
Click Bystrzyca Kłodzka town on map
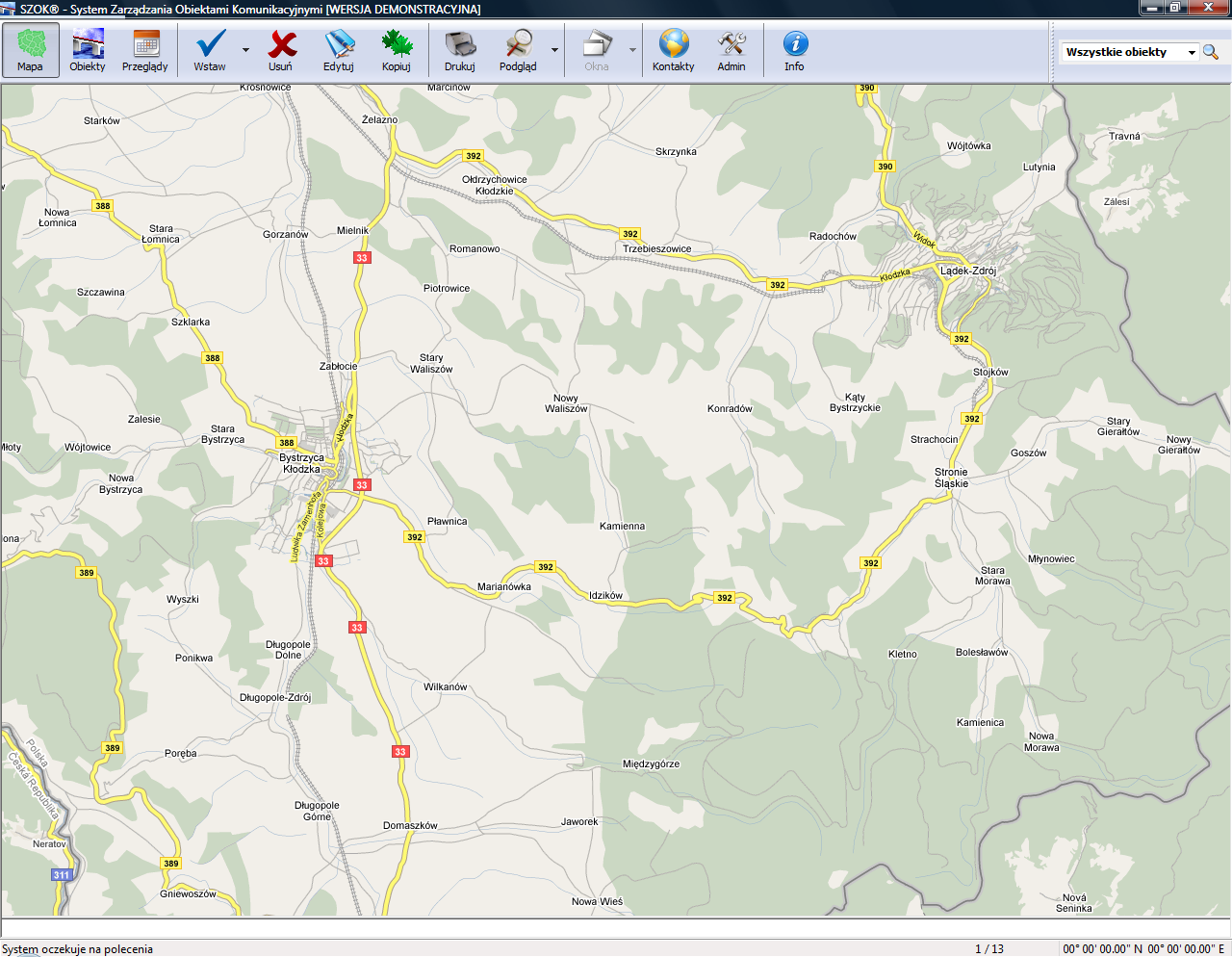301,463
